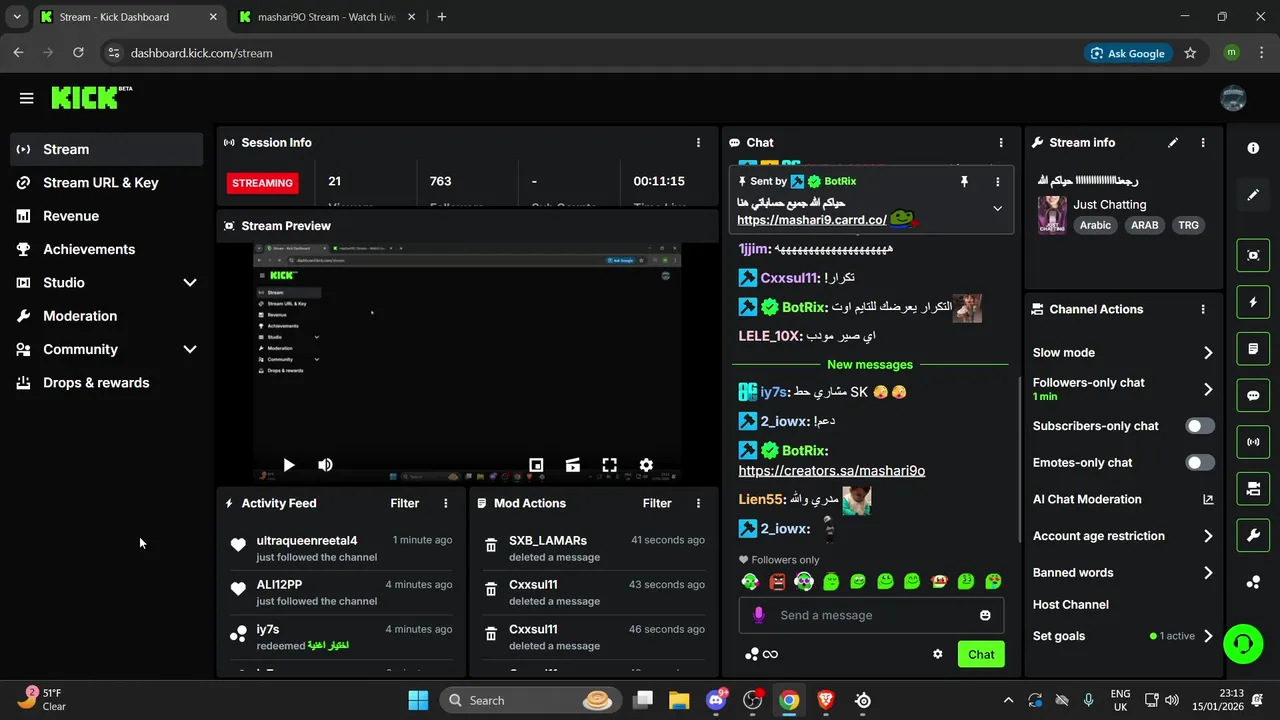Open Banned words settings arrow
This screenshot has width=1280, height=720.
coord(1208,573)
